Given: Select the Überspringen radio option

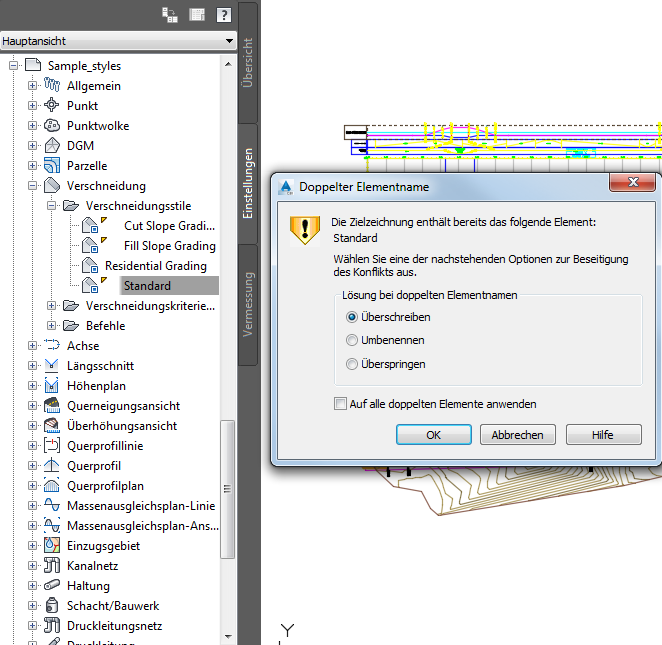Looking at the screenshot, I should [352, 364].
